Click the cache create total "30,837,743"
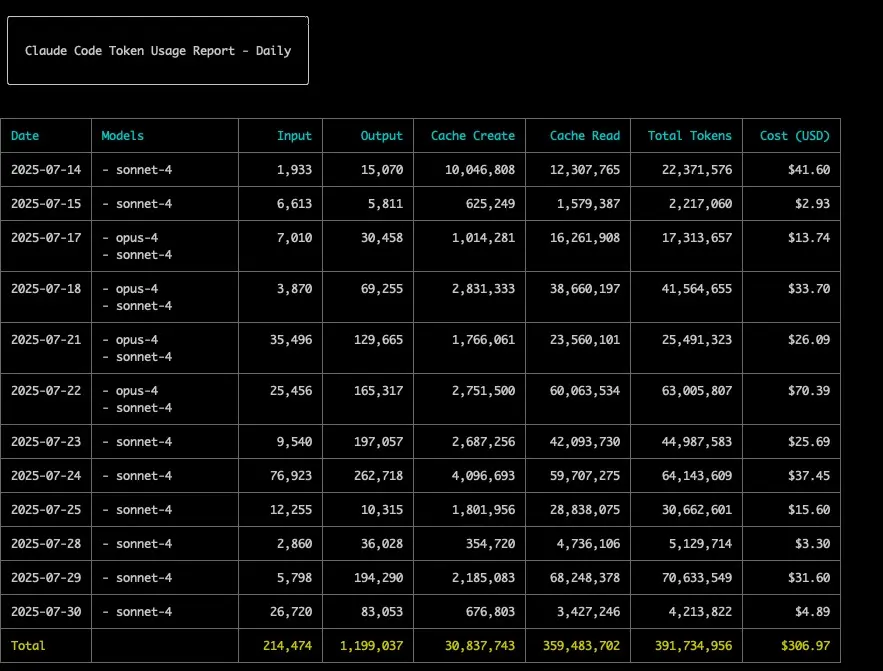Image resolution: width=883 pixels, height=671 pixels. click(480, 646)
